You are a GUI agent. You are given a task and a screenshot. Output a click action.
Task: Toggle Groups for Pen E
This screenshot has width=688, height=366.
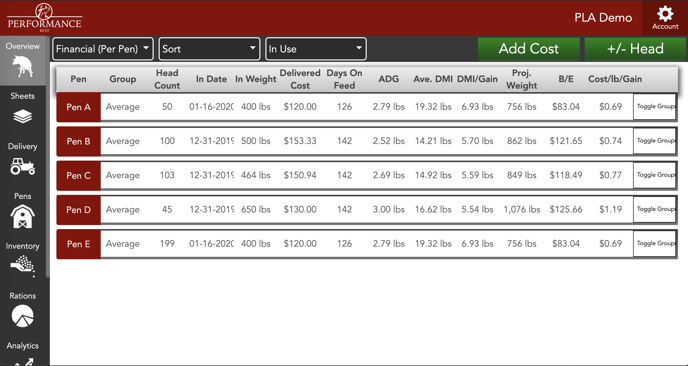[x=655, y=244]
